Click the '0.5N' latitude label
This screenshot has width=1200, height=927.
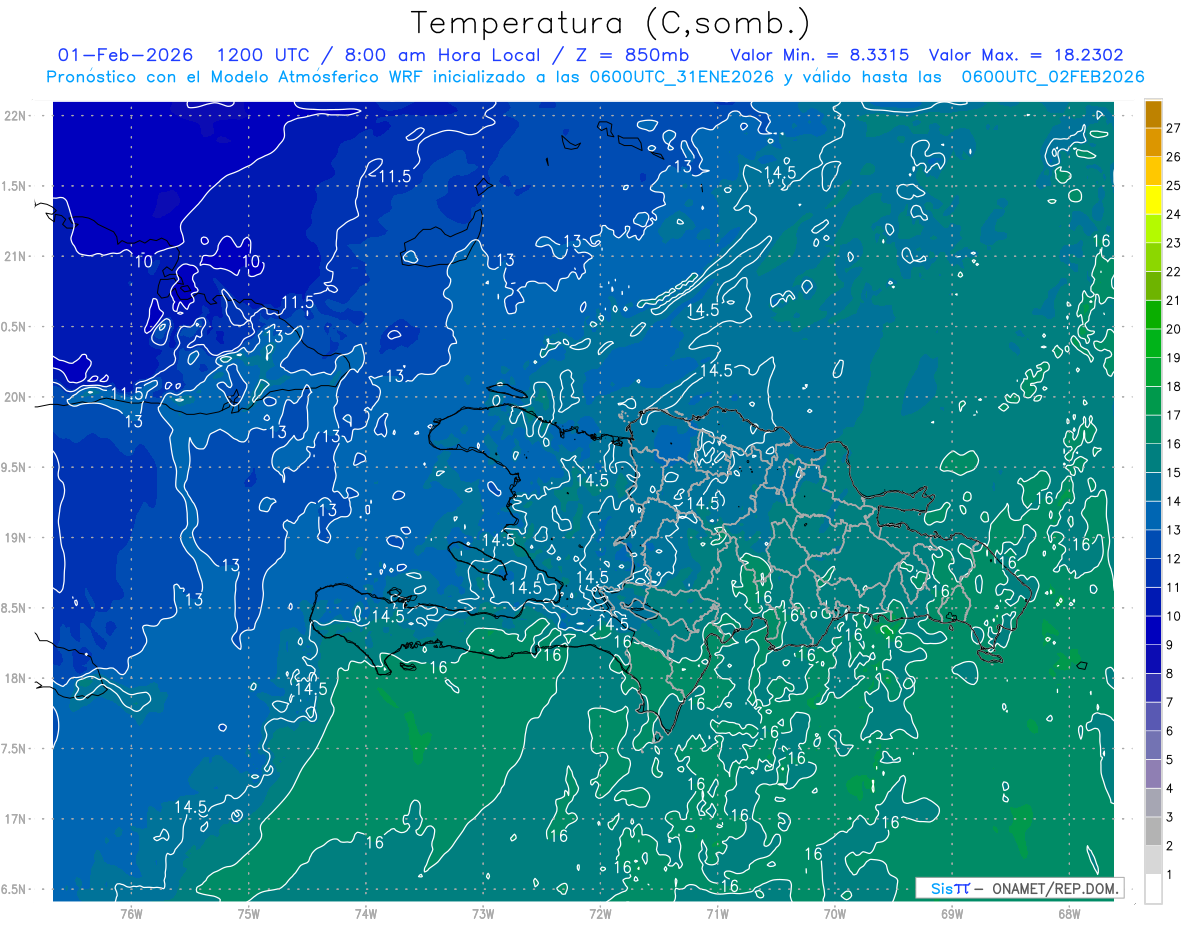point(15,327)
